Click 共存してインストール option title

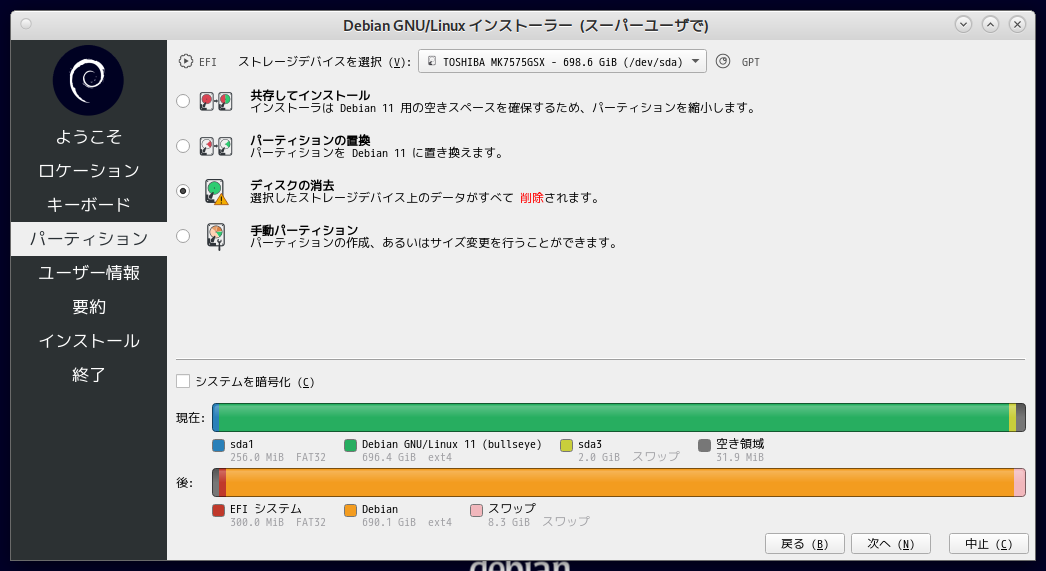(x=310, y=95)
